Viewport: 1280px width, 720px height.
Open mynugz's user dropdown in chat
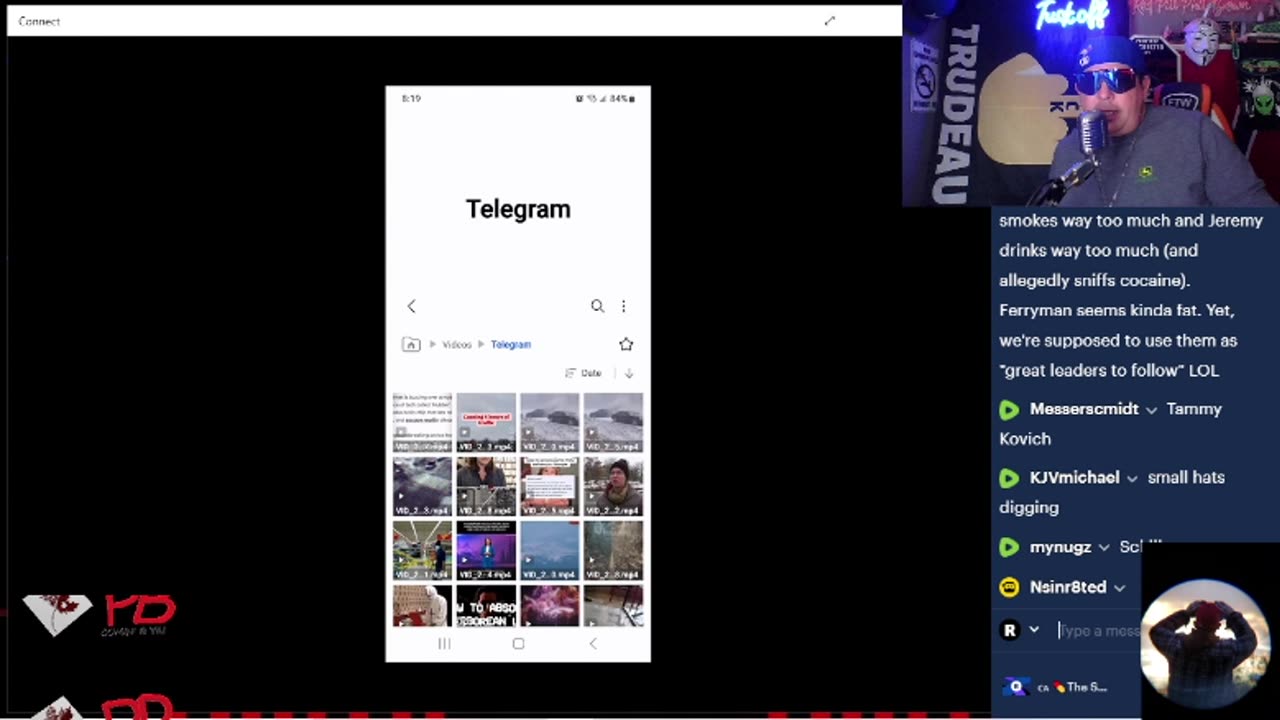pos(1104,548)
